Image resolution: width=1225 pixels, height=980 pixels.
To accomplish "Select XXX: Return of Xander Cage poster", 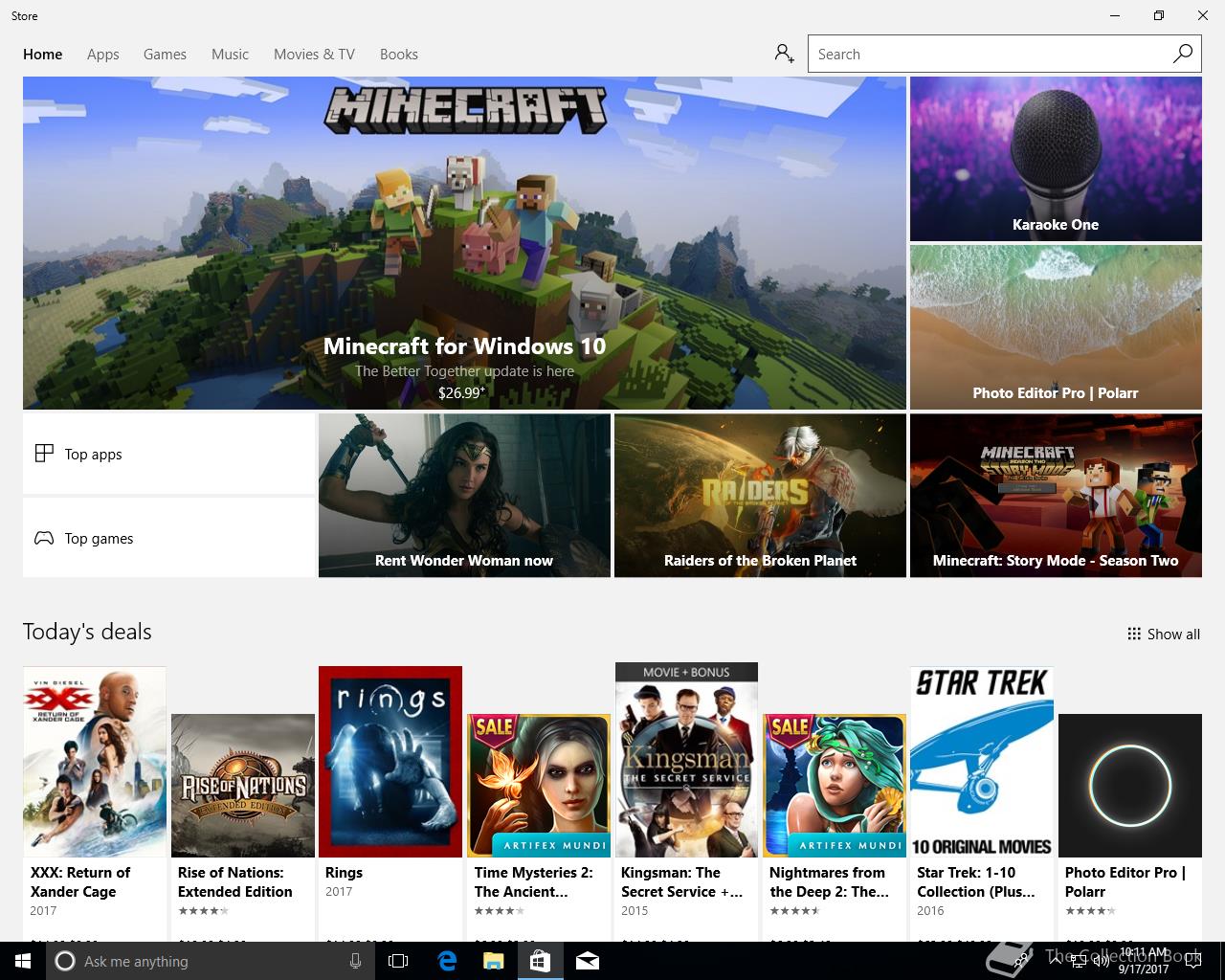I will click(95, 762).
